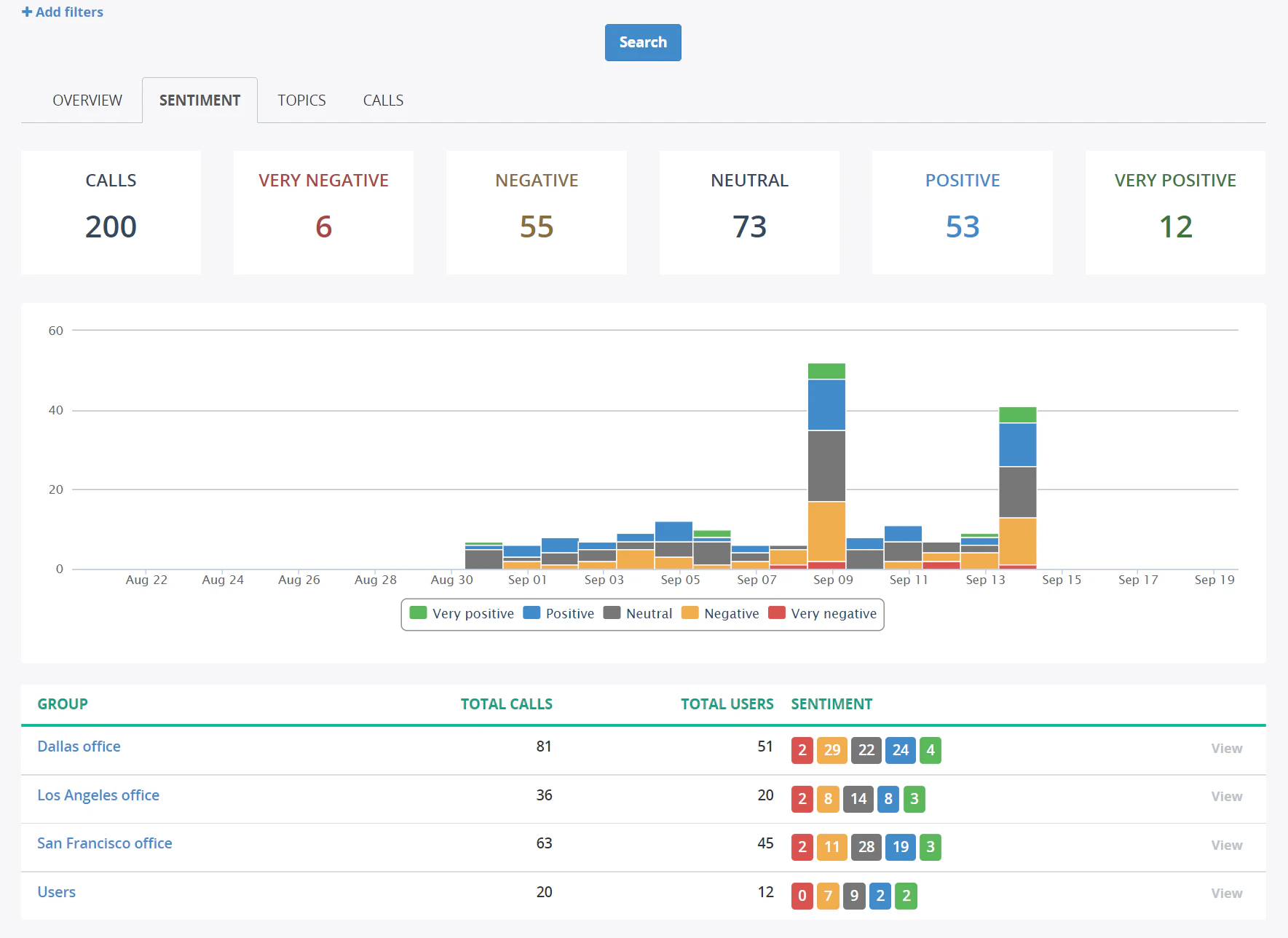This screenshot has height=938, width=1288.
Task: Select the gray badge 28 for San Francisco office
Action: tap(866, 847)
